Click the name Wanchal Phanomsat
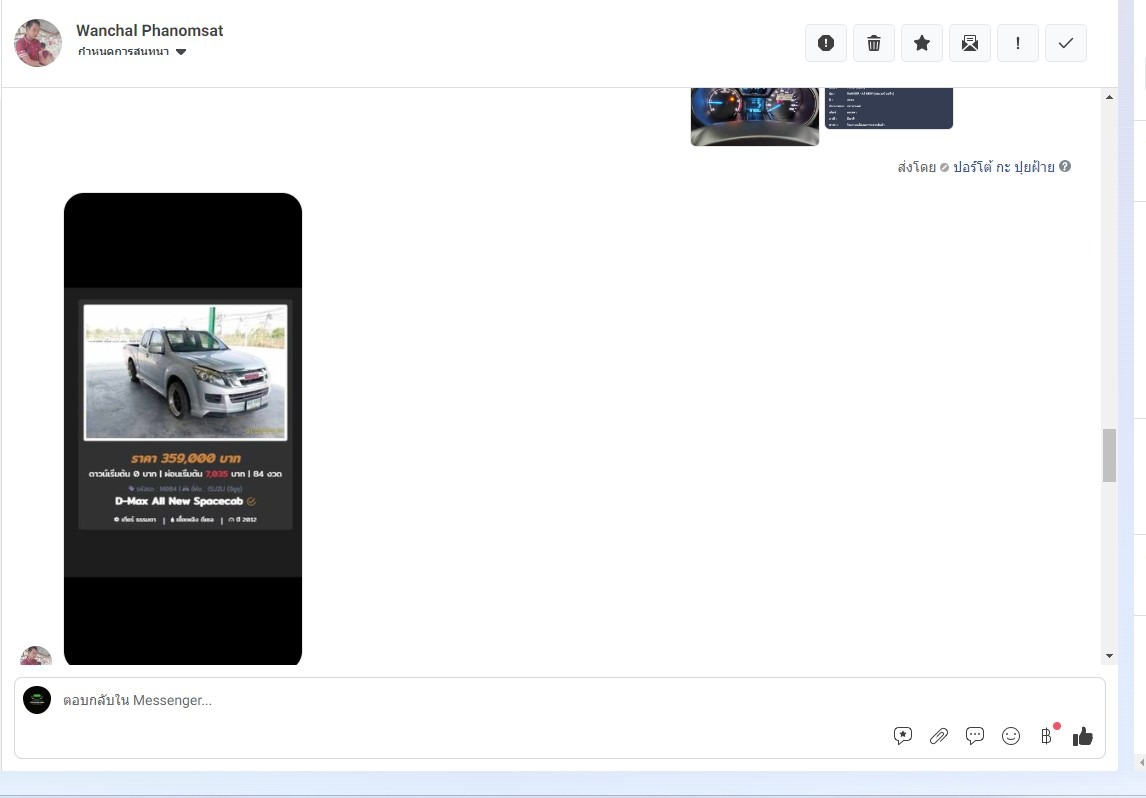This screenshot has height=798, width=1146. point(150,30)
